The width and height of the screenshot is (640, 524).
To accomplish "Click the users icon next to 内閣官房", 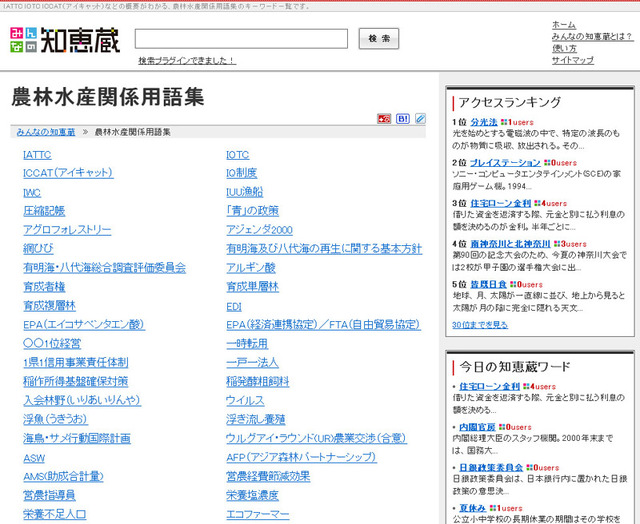I will tap(502, 427).
